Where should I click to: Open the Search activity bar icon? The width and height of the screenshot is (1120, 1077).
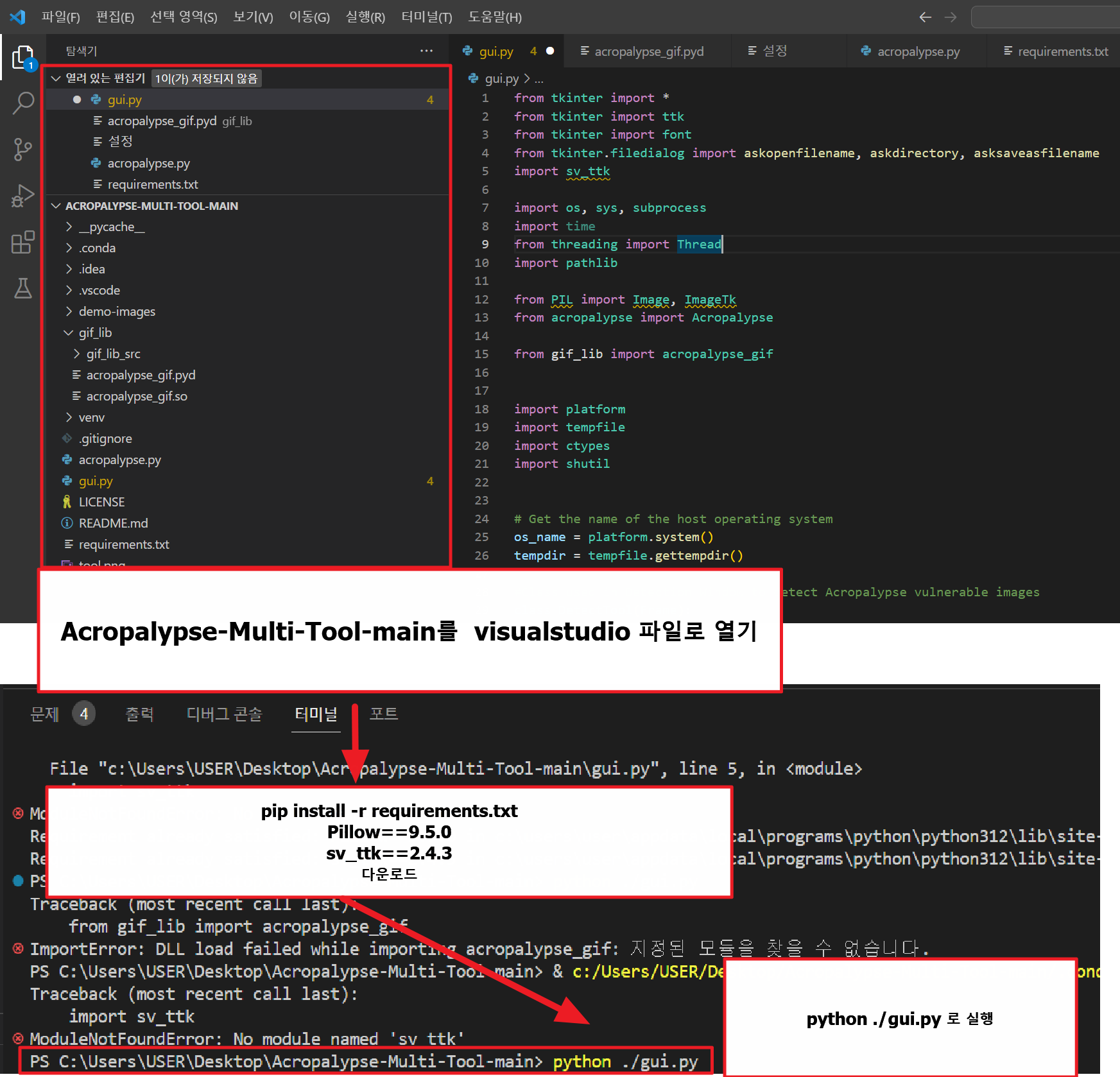[23, 103]
